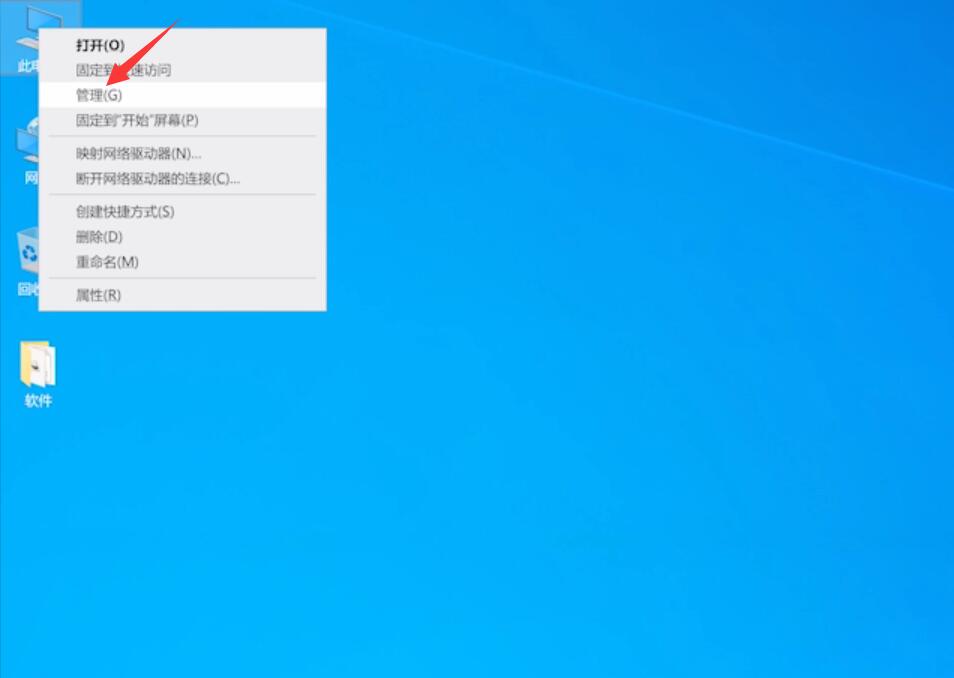Select 固定到"开始"屏幕(P) option
The width and height of the screenshot is (954, 678).
coord(183,120)
